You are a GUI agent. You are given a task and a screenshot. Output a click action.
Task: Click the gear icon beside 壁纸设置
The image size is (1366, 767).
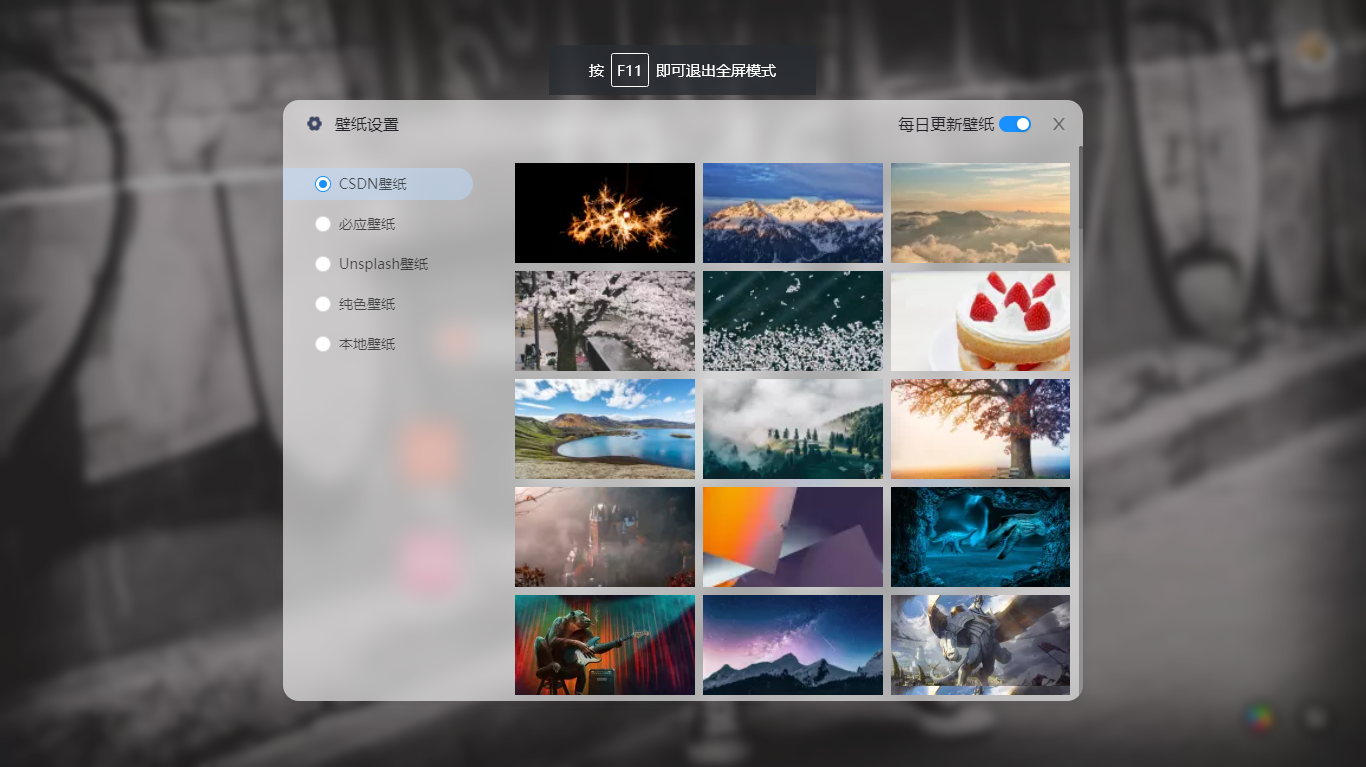(x=314, y=124)
